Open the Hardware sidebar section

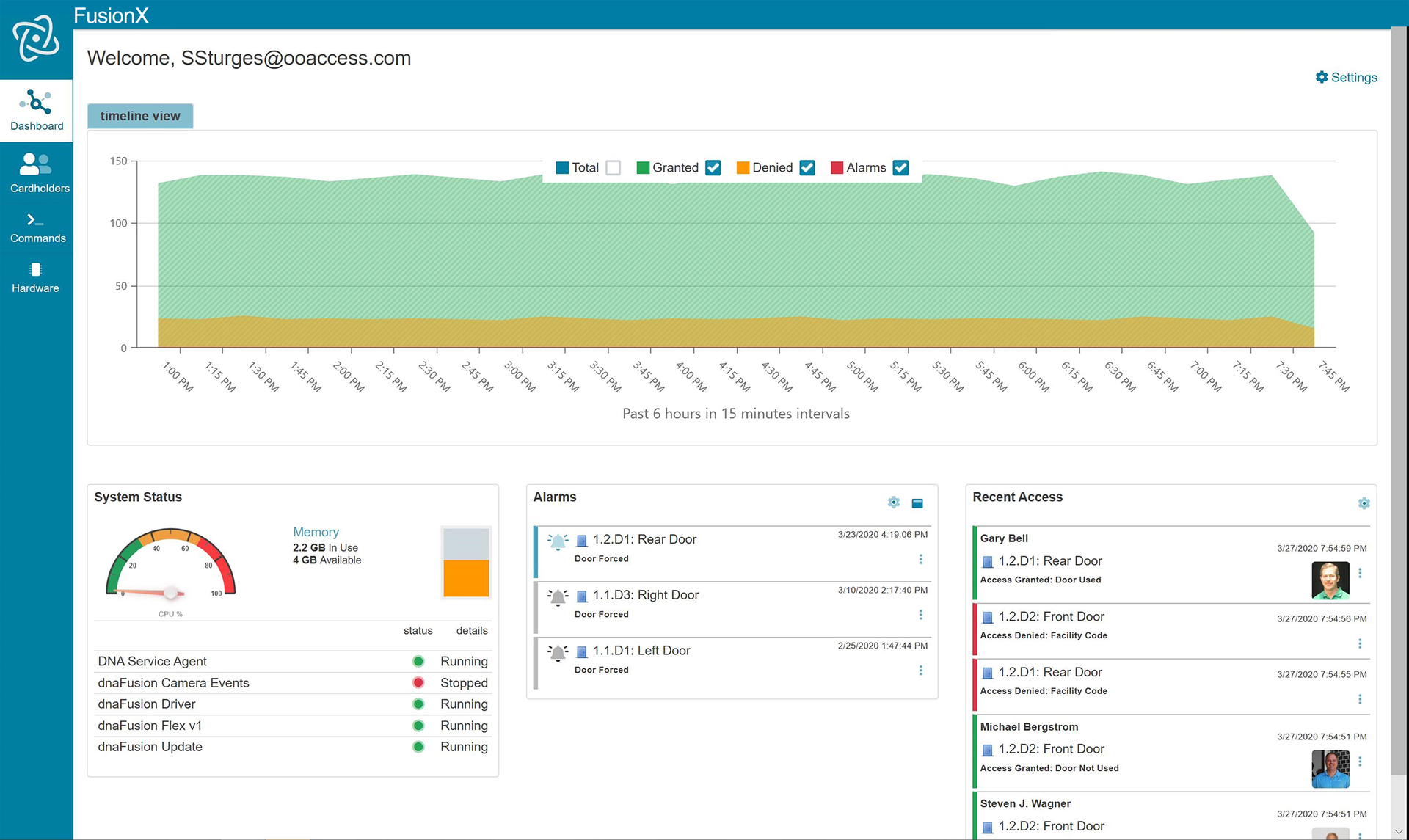click(35, 278)
